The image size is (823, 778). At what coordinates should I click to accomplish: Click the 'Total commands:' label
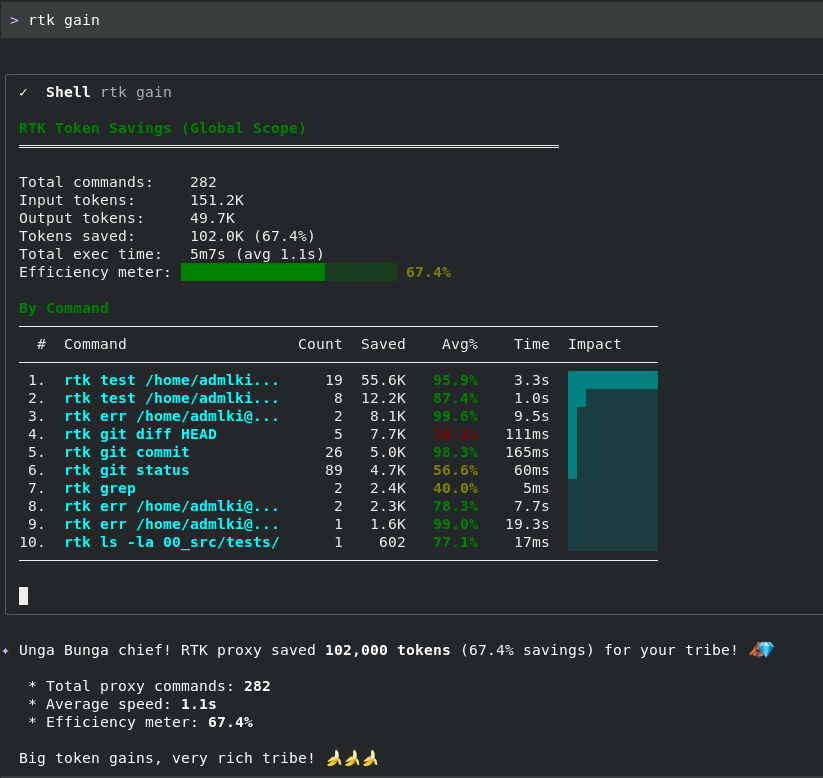click(x=86, y=182)
